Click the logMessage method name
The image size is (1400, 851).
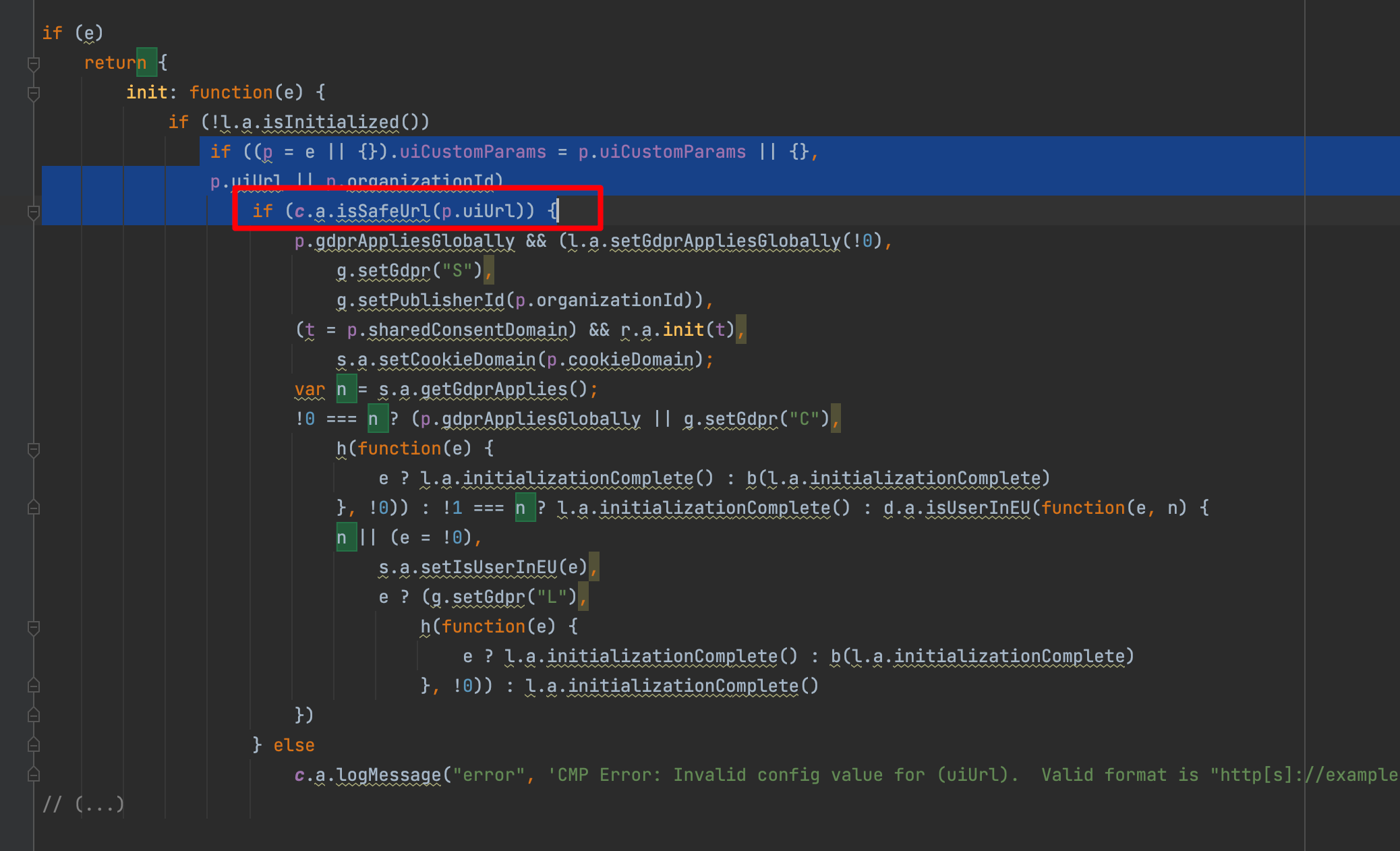tap(388, 775)
